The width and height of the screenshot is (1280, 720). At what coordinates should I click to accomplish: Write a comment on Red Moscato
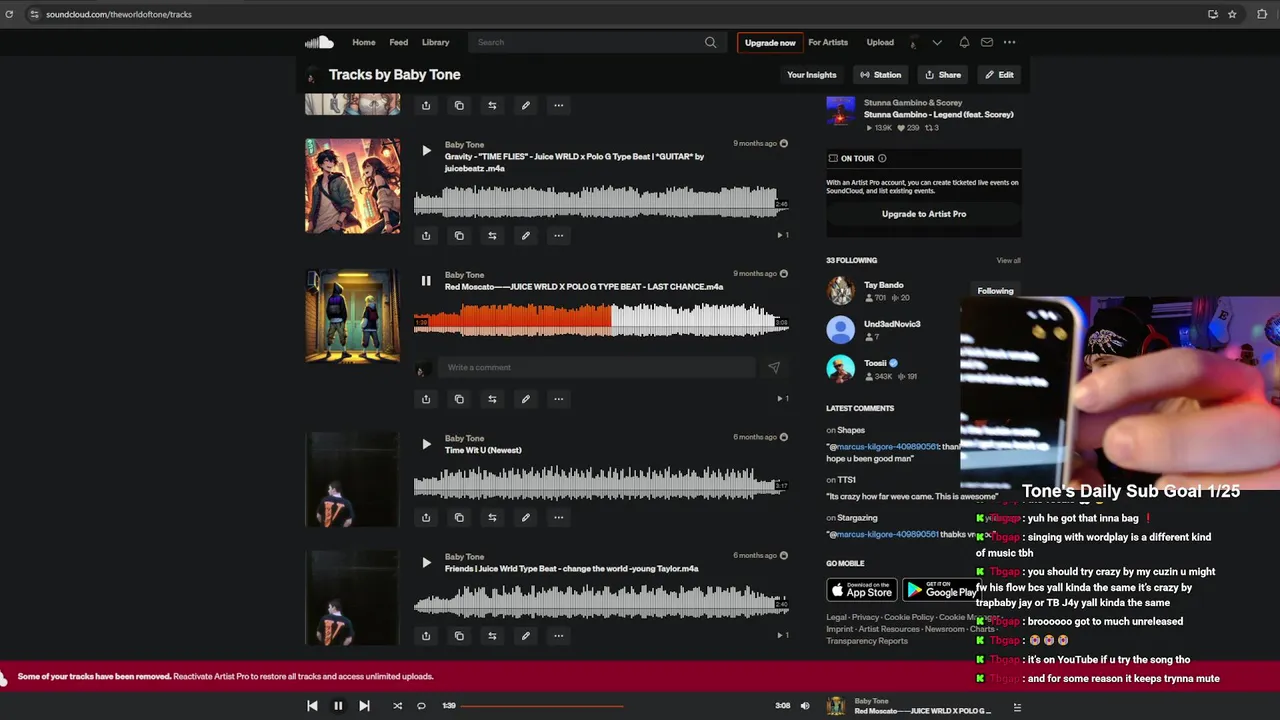596,367
